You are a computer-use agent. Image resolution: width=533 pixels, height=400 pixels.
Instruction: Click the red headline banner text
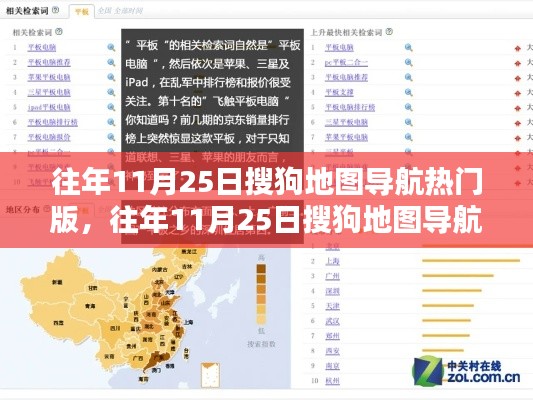(x=266, y=202)
